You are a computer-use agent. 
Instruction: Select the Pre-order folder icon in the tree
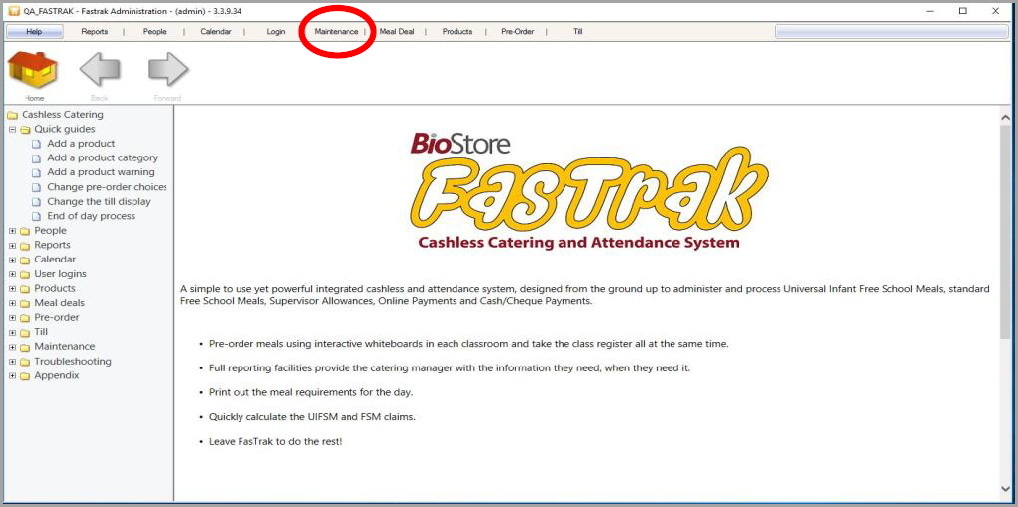(x=25, y=318)
